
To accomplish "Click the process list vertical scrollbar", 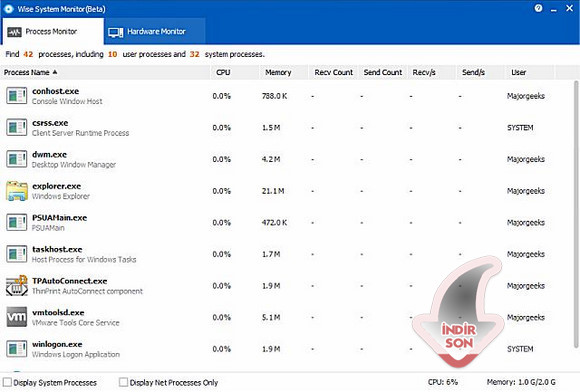I will pos(576,214).
